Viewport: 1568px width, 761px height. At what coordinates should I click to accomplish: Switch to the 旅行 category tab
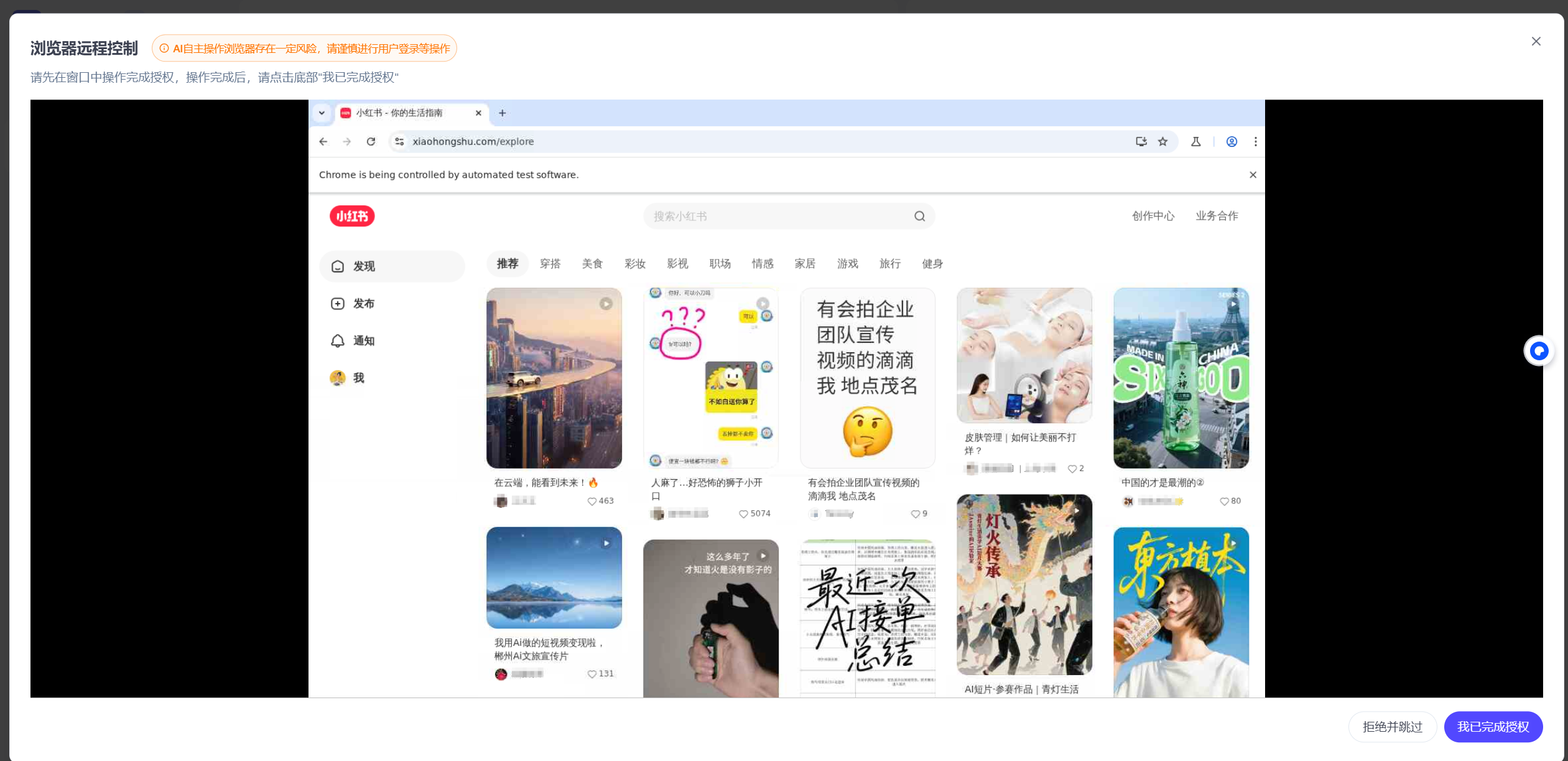(x=889, y=264)
